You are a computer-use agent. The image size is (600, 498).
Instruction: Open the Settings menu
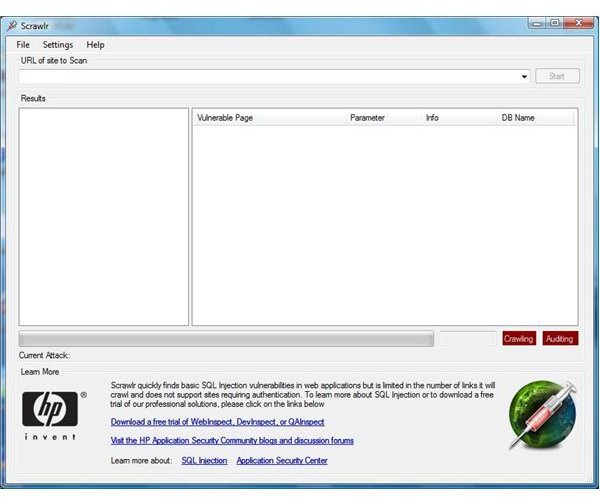[x=58, y=45]
